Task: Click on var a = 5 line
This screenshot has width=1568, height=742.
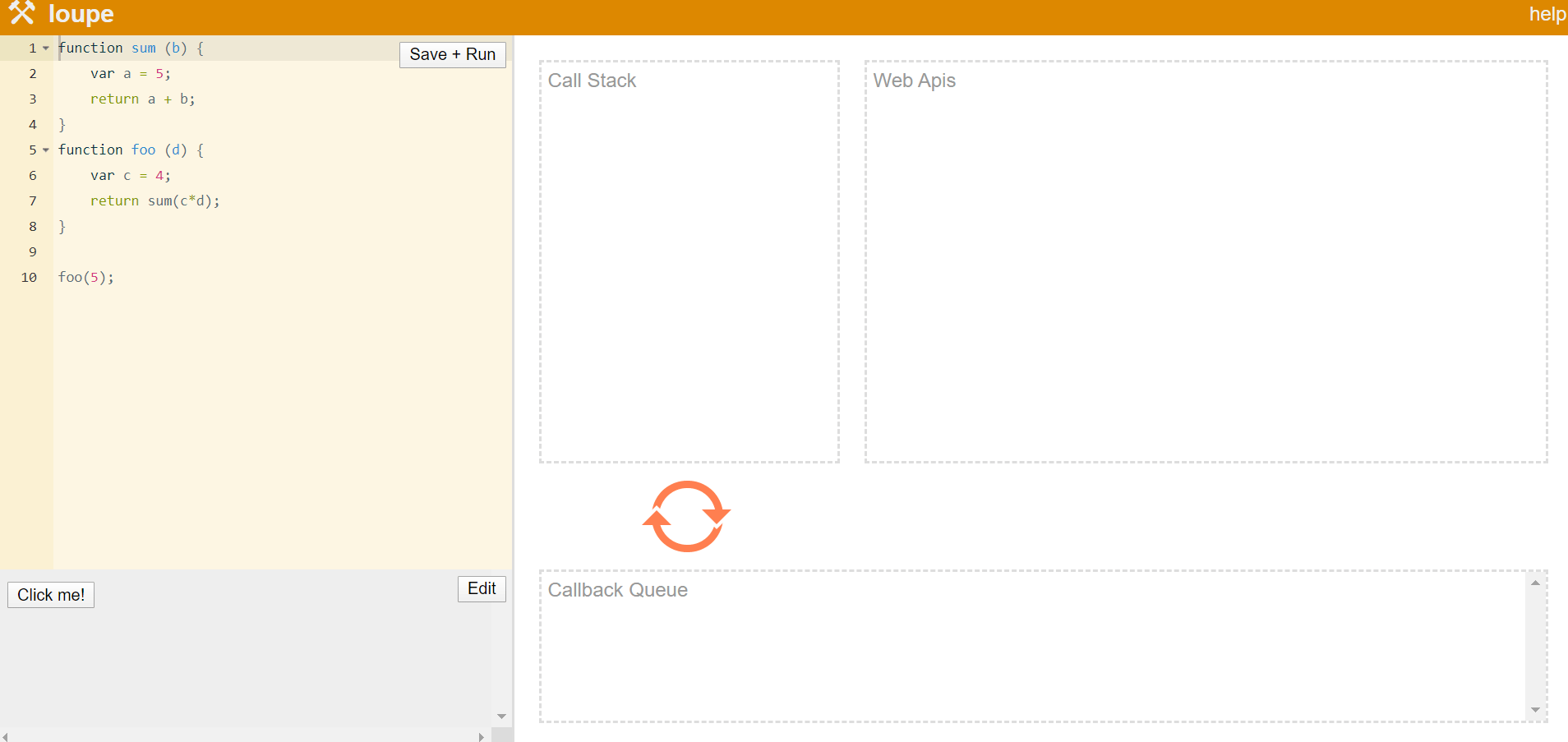Action: click(130, 74)
